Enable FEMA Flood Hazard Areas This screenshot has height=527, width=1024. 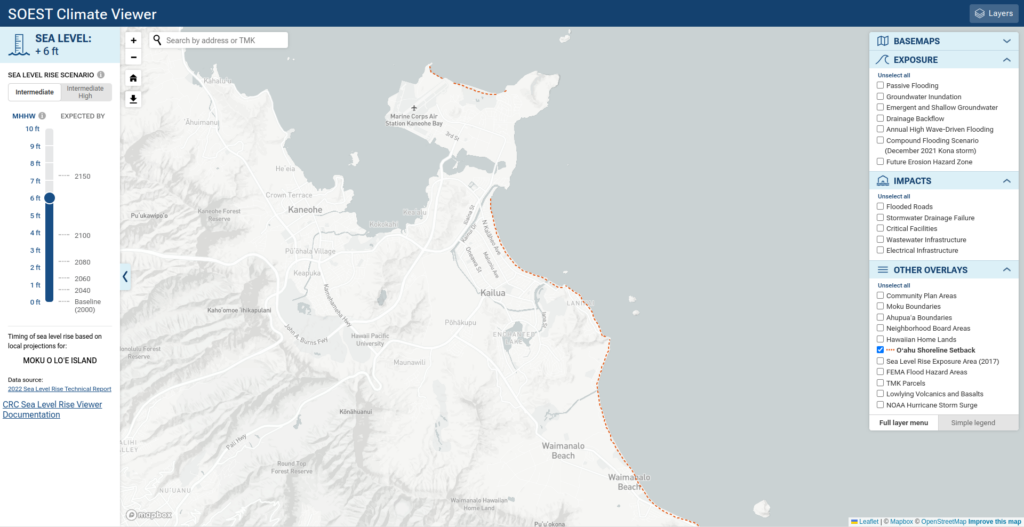pos(880,372)
